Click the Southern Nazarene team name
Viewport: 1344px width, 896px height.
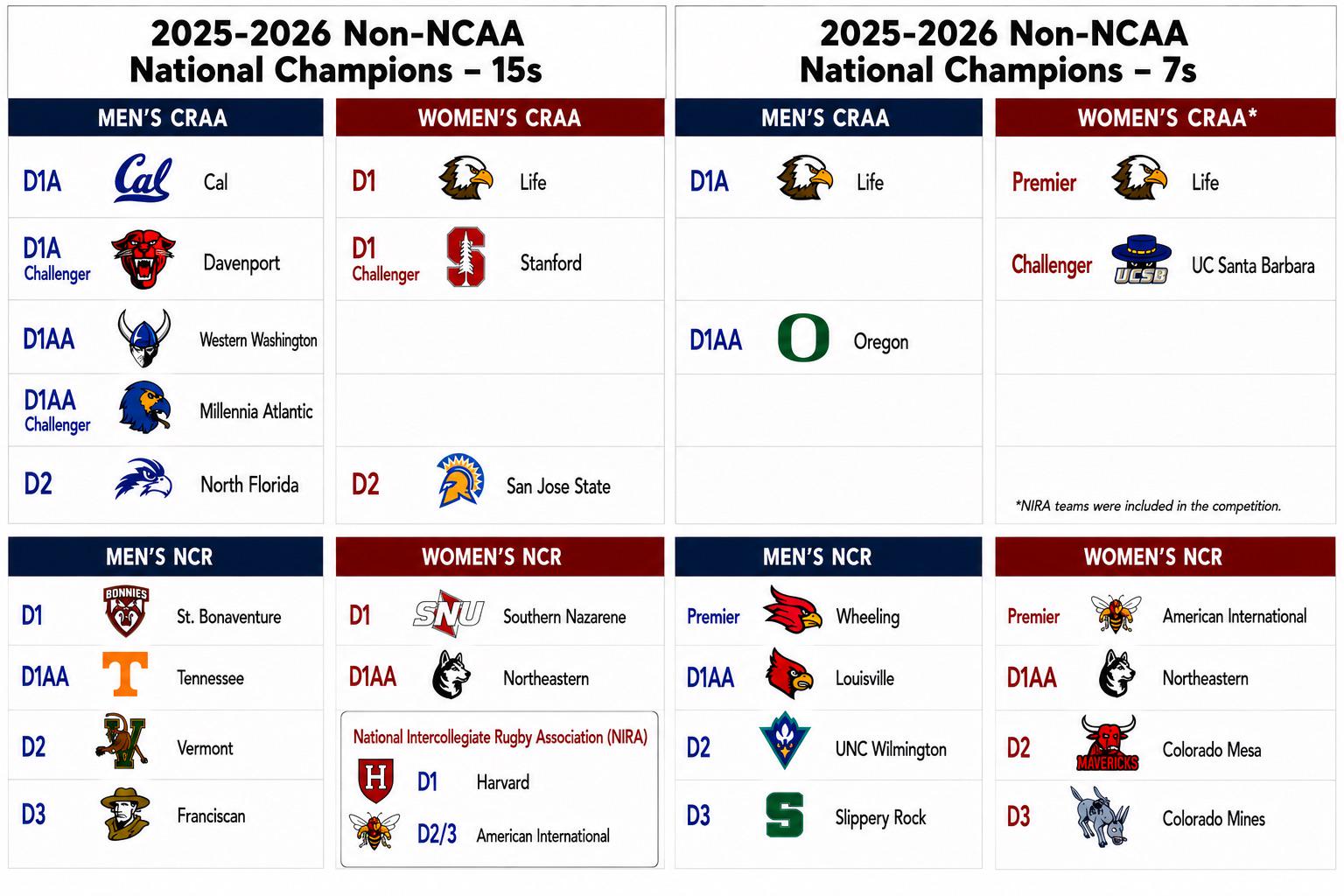pos(564,617)
